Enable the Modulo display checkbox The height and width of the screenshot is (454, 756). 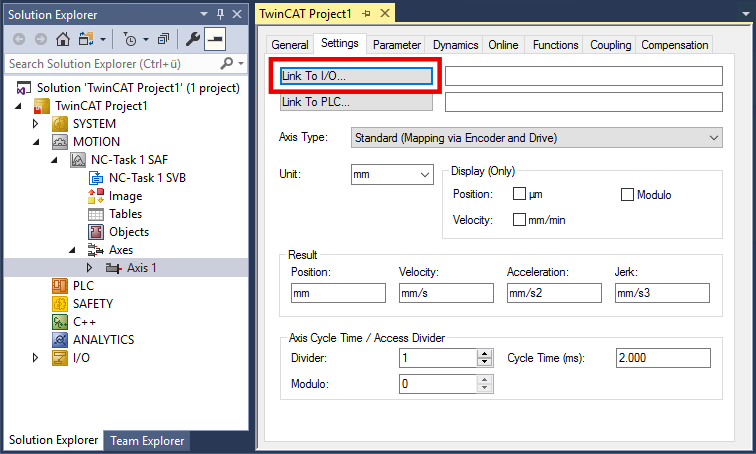(x=627, y=195)
